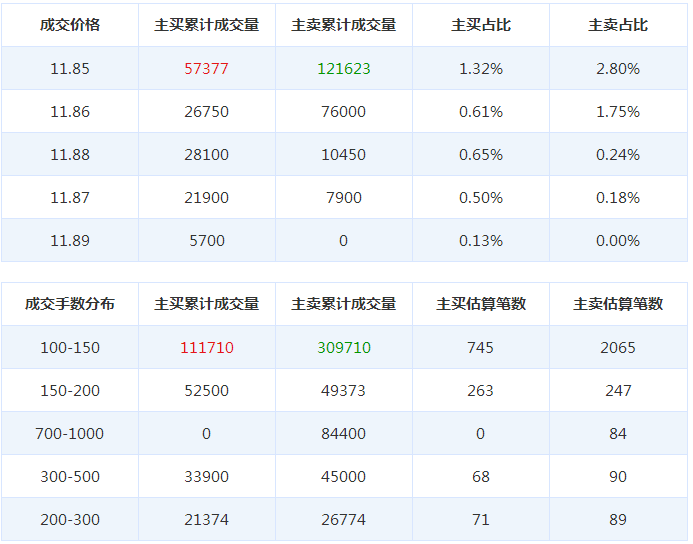Click the value 45000

[x=343, y=476]
